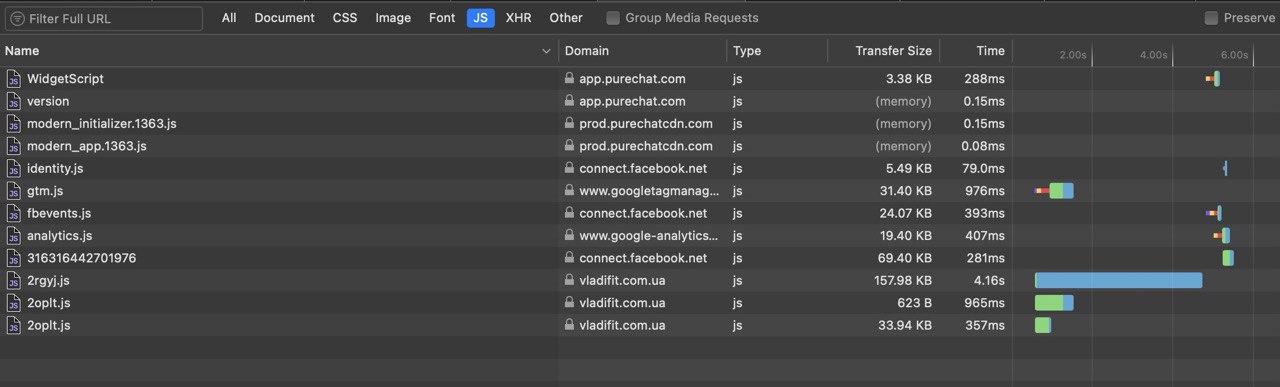Open the Name column sort chevron

pos(546,51)
